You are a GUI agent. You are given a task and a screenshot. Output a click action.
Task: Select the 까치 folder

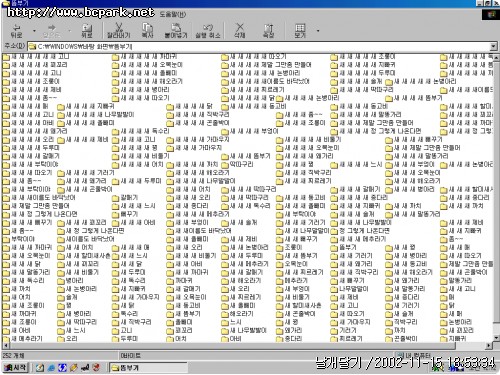pyautogui.click(x=396, y=330)
